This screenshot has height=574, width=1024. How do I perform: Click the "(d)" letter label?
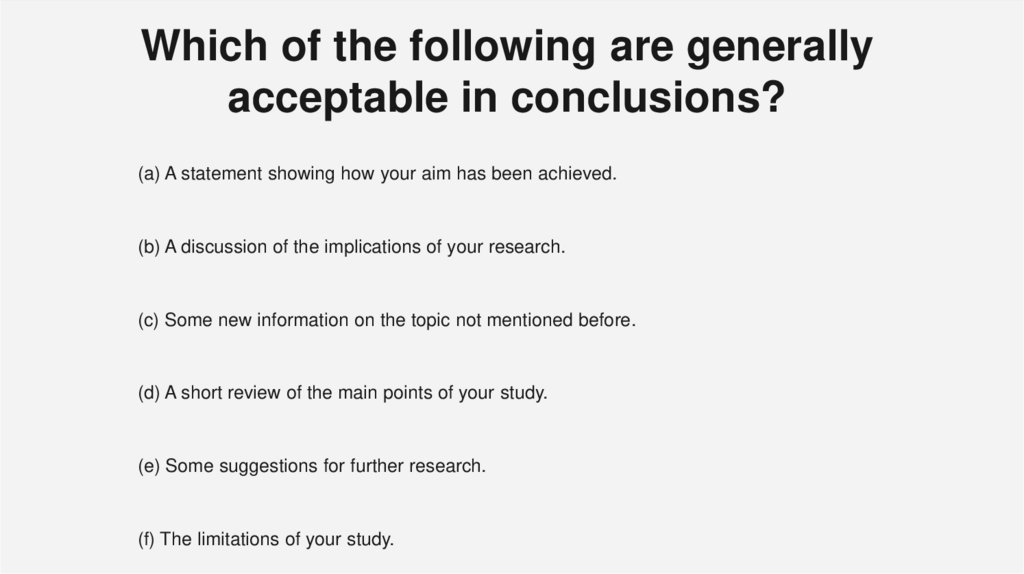tap(148, 393)
